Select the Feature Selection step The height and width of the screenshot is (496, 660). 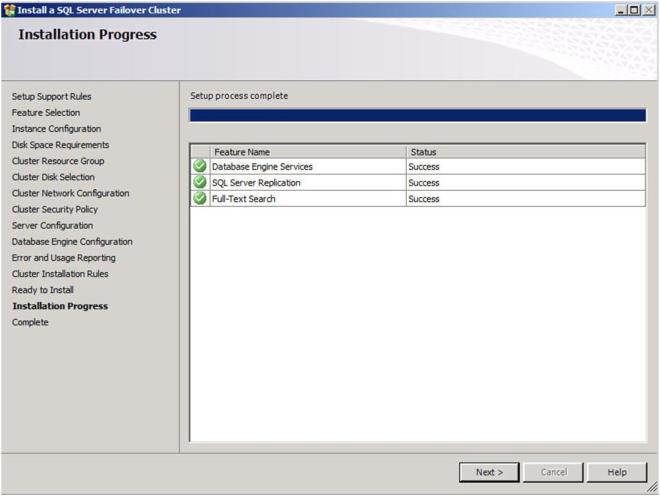(46, 113)
